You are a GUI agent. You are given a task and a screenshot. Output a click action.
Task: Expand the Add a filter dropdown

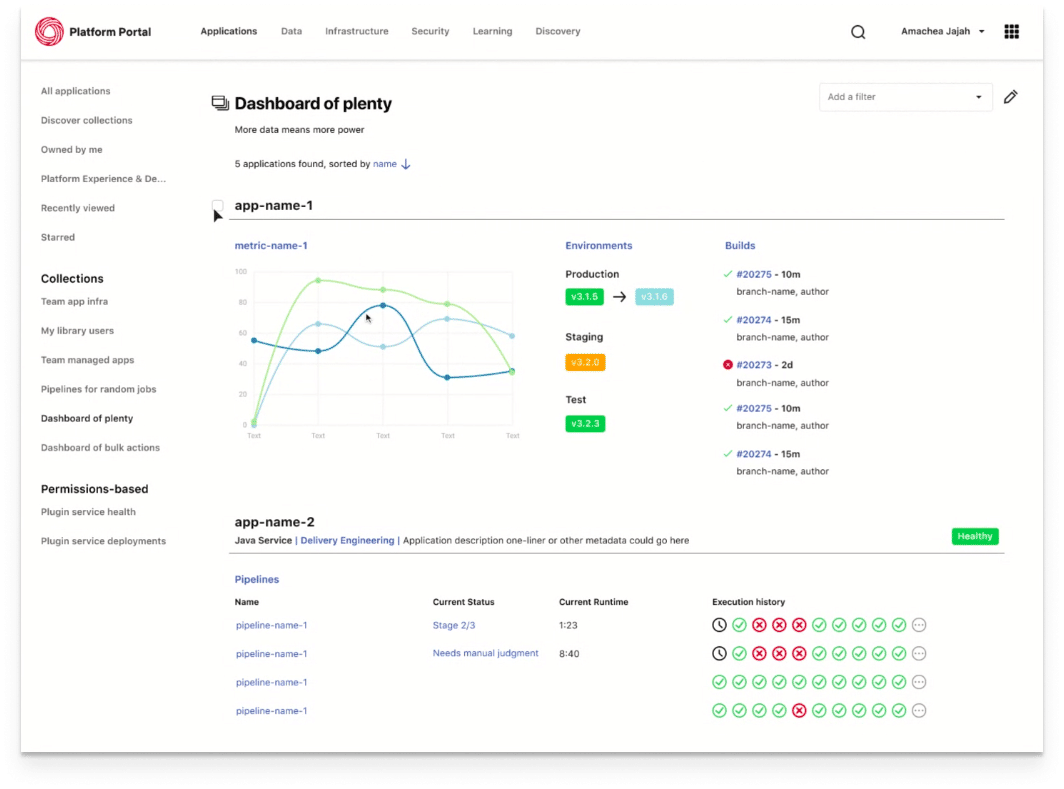tap(905, 97)
